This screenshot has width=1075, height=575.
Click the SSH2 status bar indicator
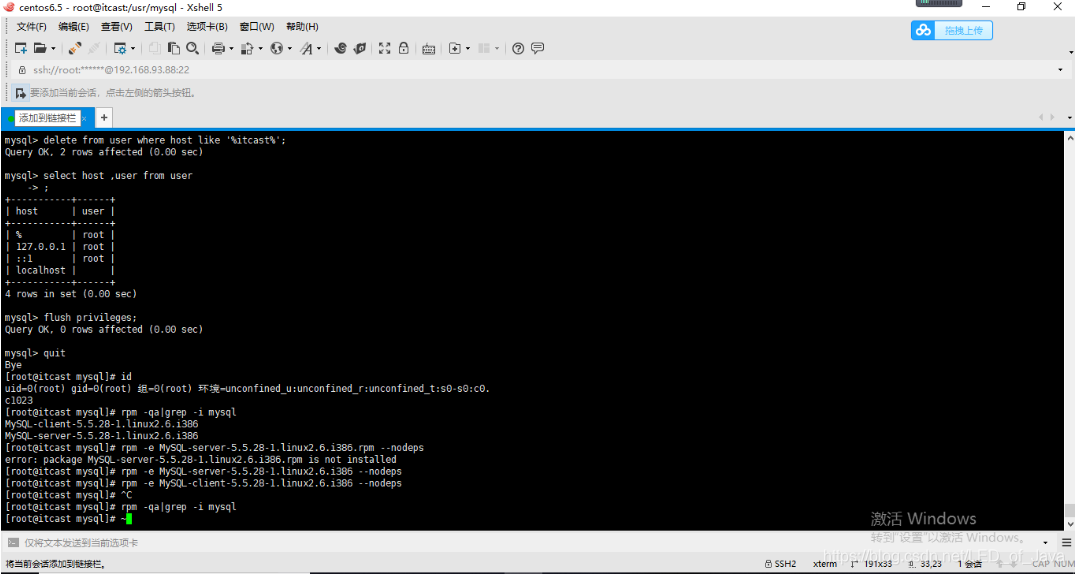pos(781,564)
